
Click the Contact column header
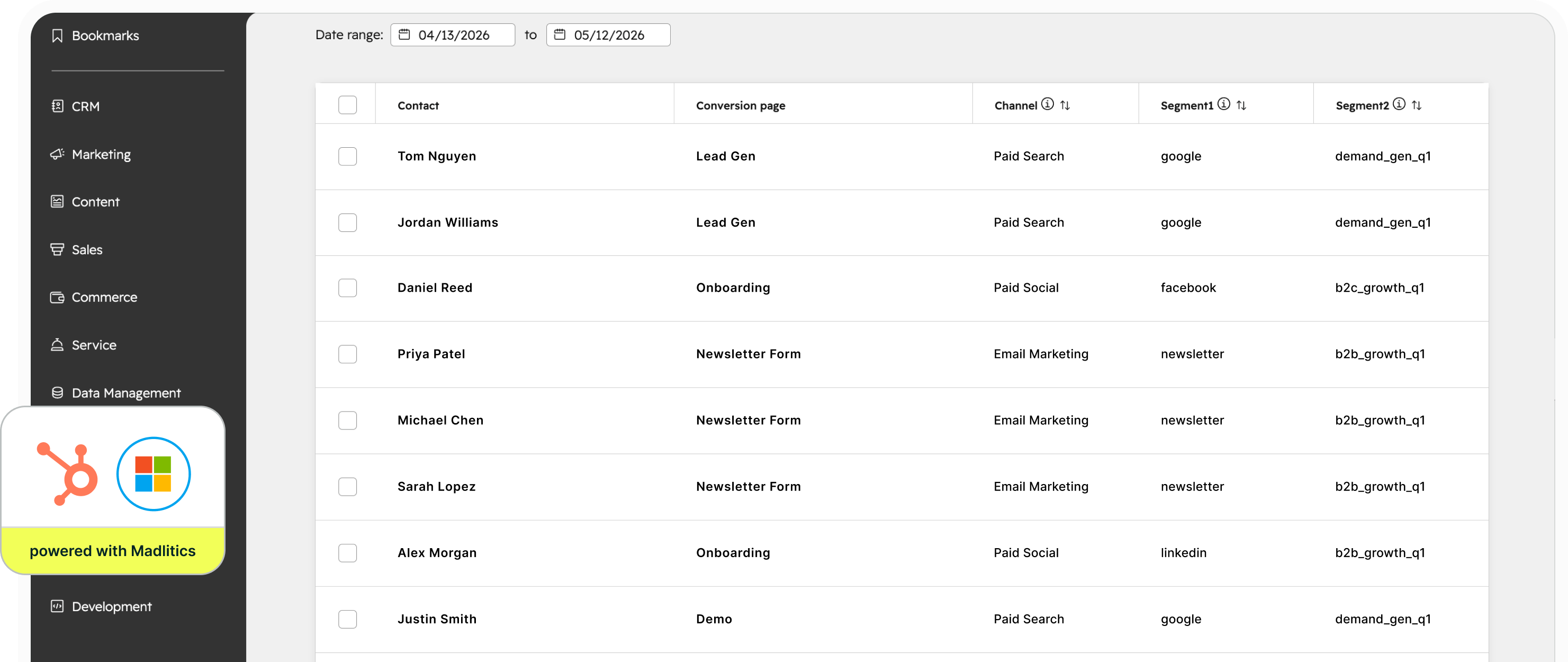[418, 105]
